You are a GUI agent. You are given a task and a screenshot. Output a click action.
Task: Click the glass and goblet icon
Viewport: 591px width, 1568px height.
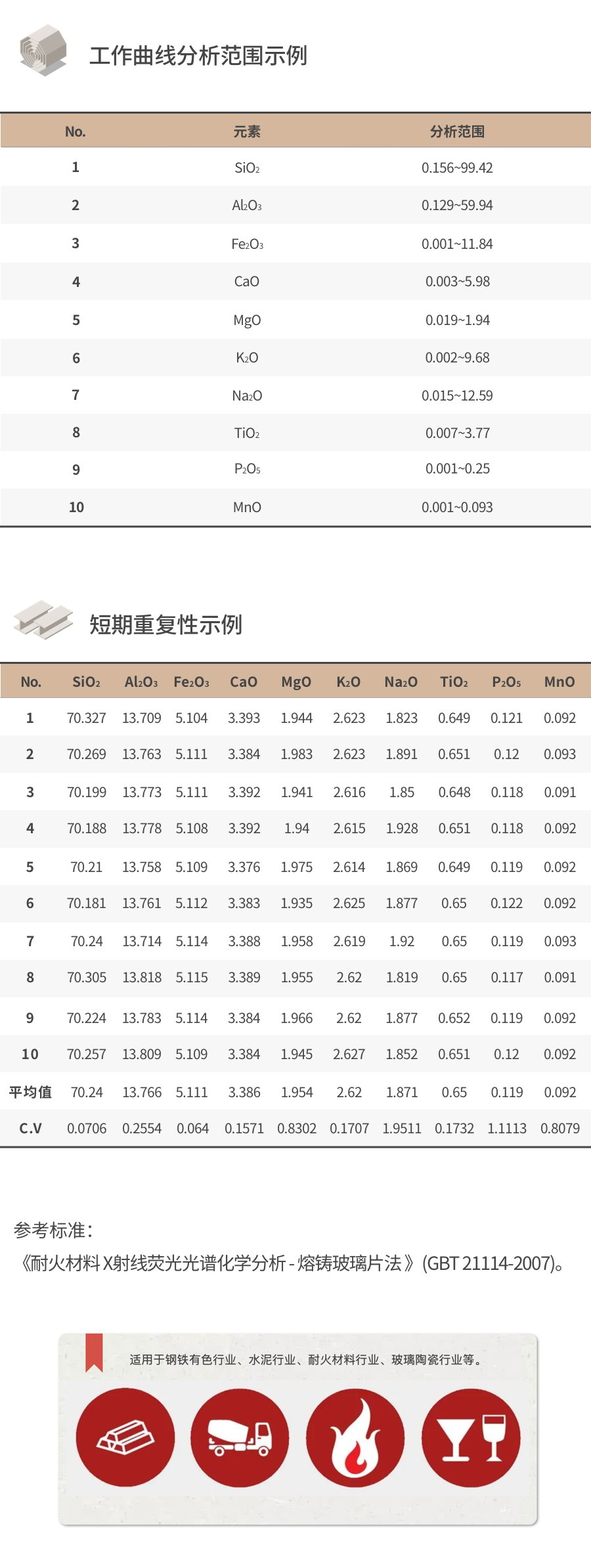(471, 1437)
